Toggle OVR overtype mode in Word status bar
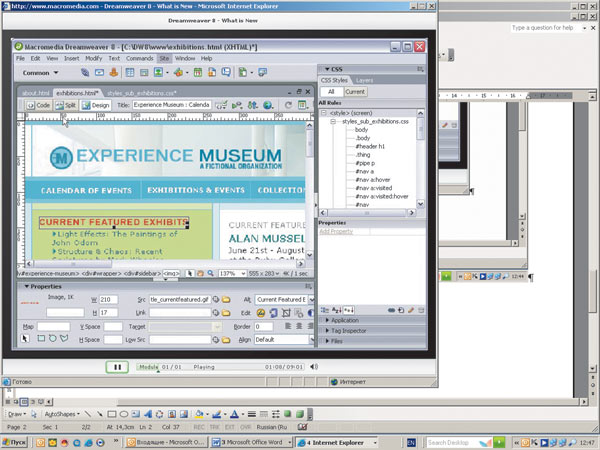Viewport: 600px width, 450px height. point(245,427)
